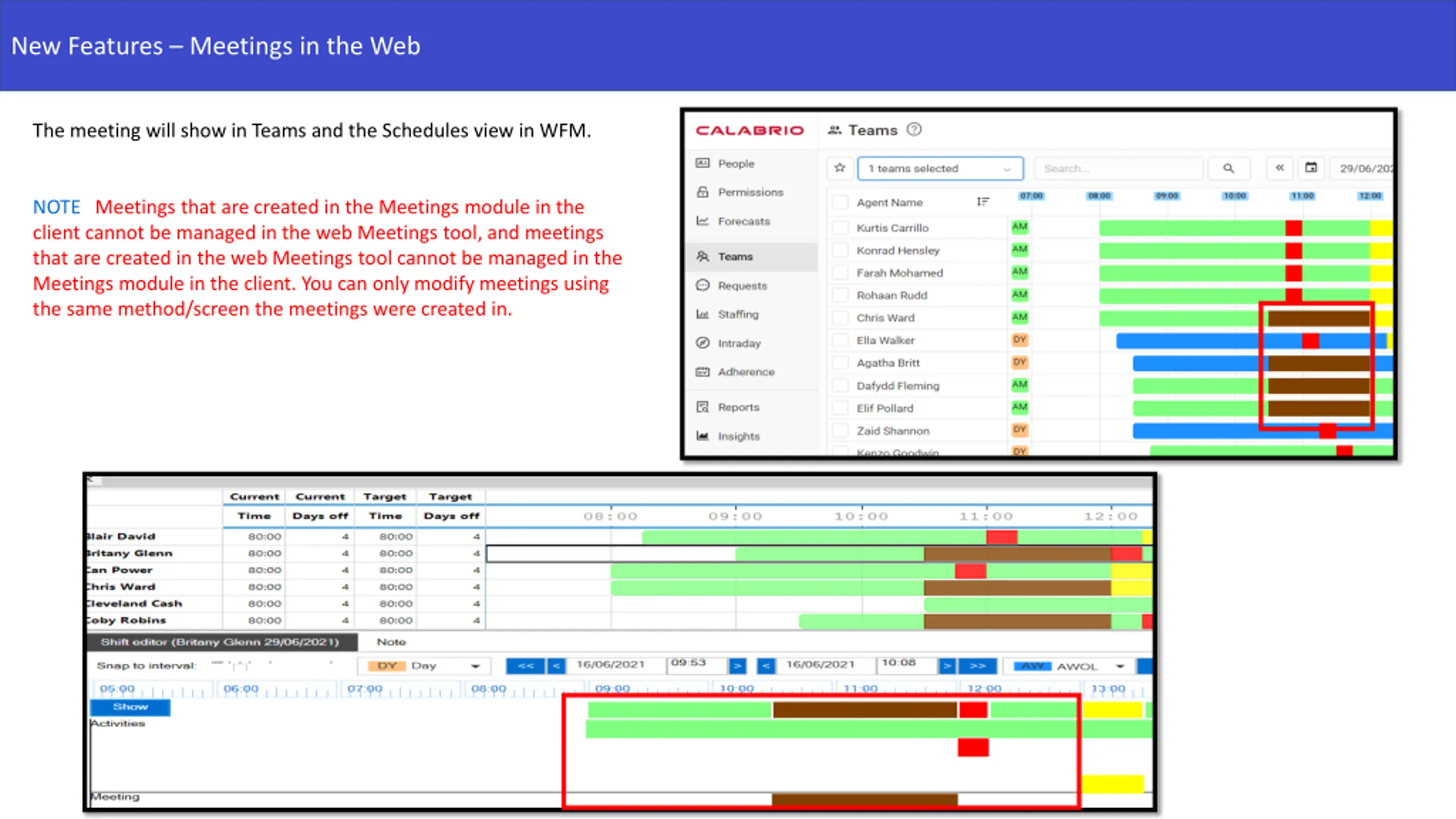Open the AW AWOL activity dropdown

pyautogui.click(x=1068, y=666)
